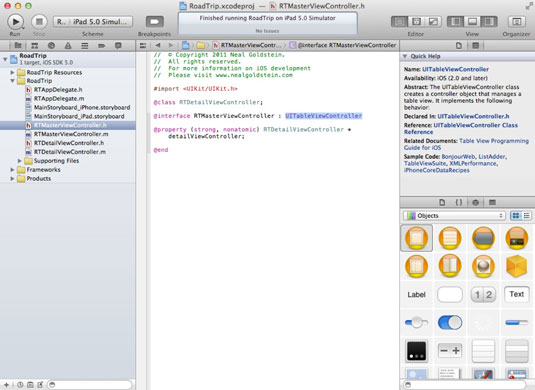
Task: Toggle the Utilities pane view button
Action: tap(489, 22)
